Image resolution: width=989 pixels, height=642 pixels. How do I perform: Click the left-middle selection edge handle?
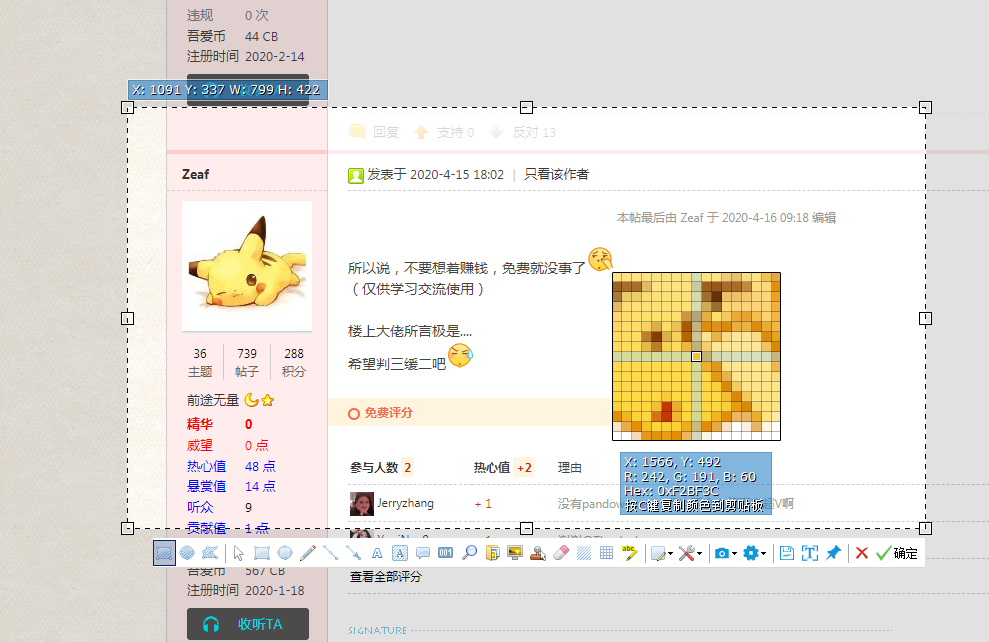(127, 318)
